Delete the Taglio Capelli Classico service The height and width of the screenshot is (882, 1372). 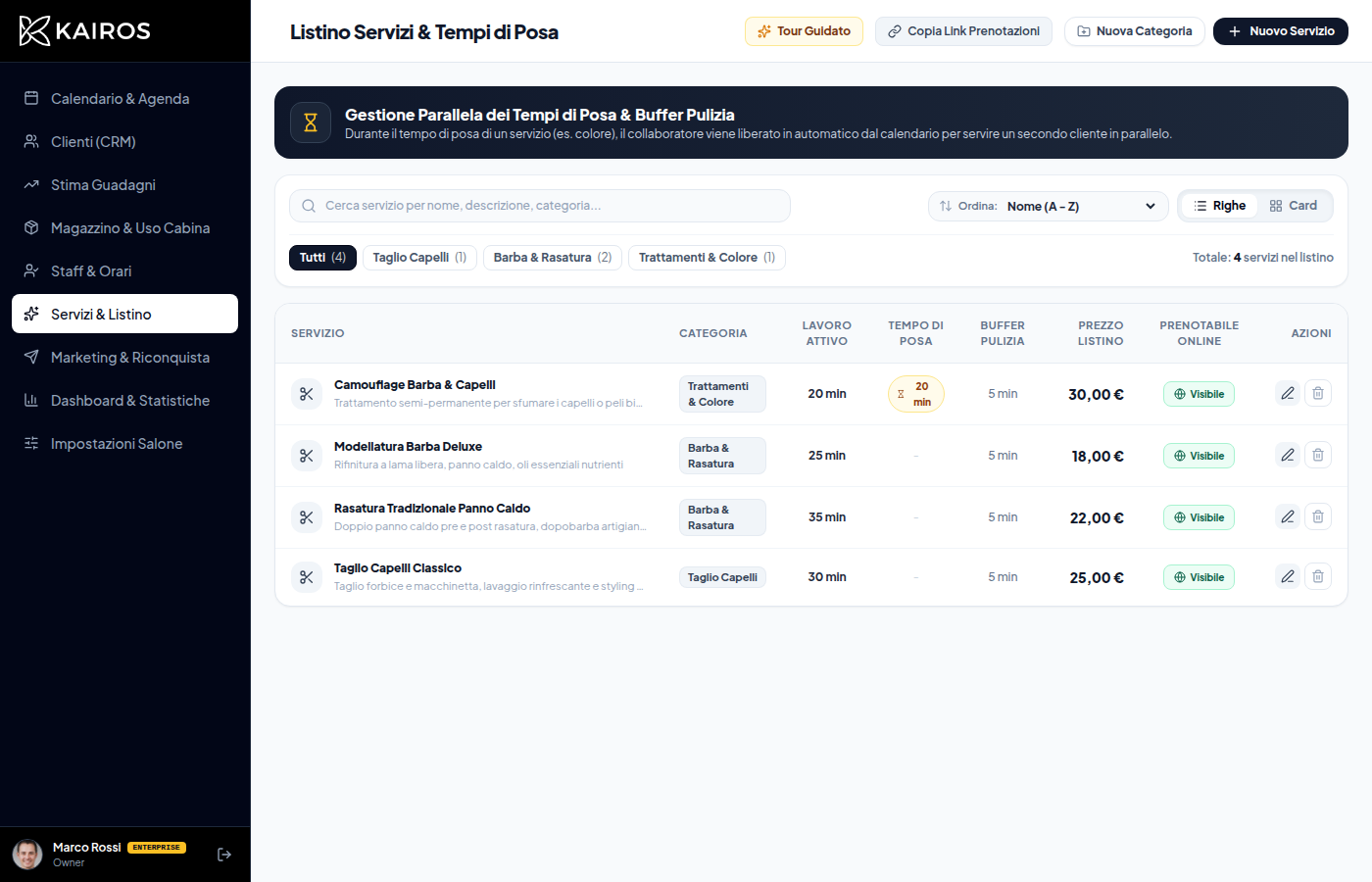point(1318,576)
